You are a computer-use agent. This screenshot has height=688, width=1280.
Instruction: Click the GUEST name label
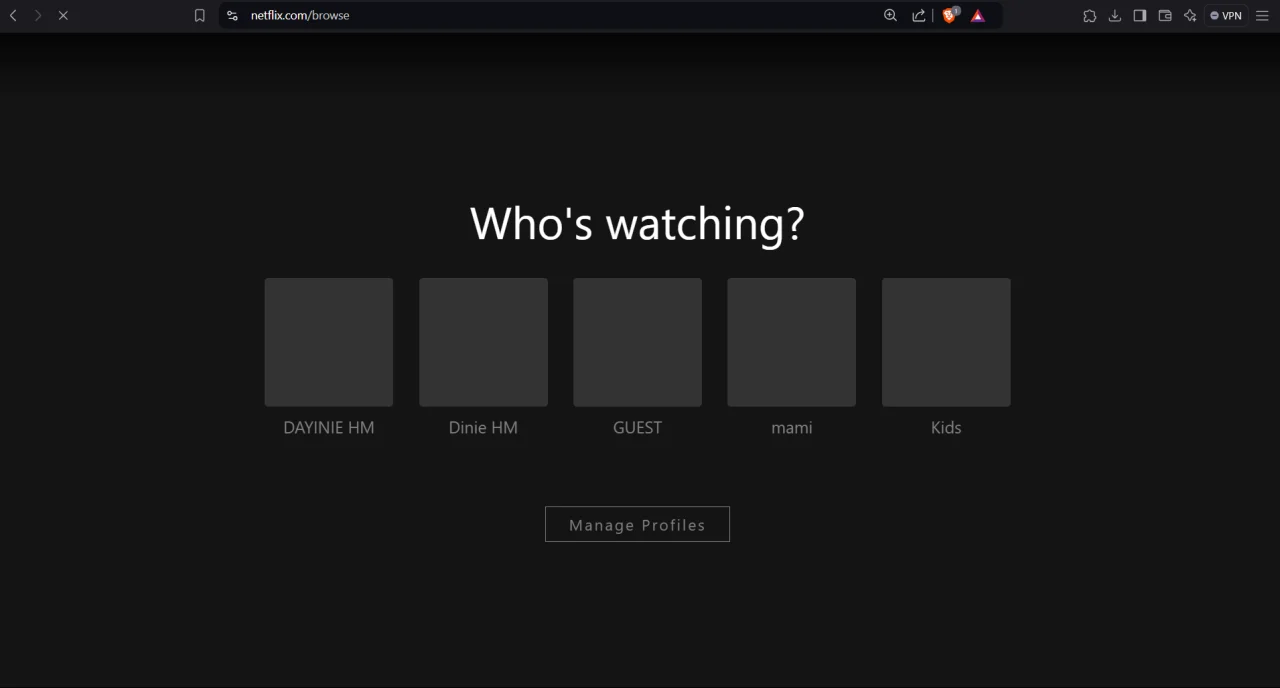[637, 428]
